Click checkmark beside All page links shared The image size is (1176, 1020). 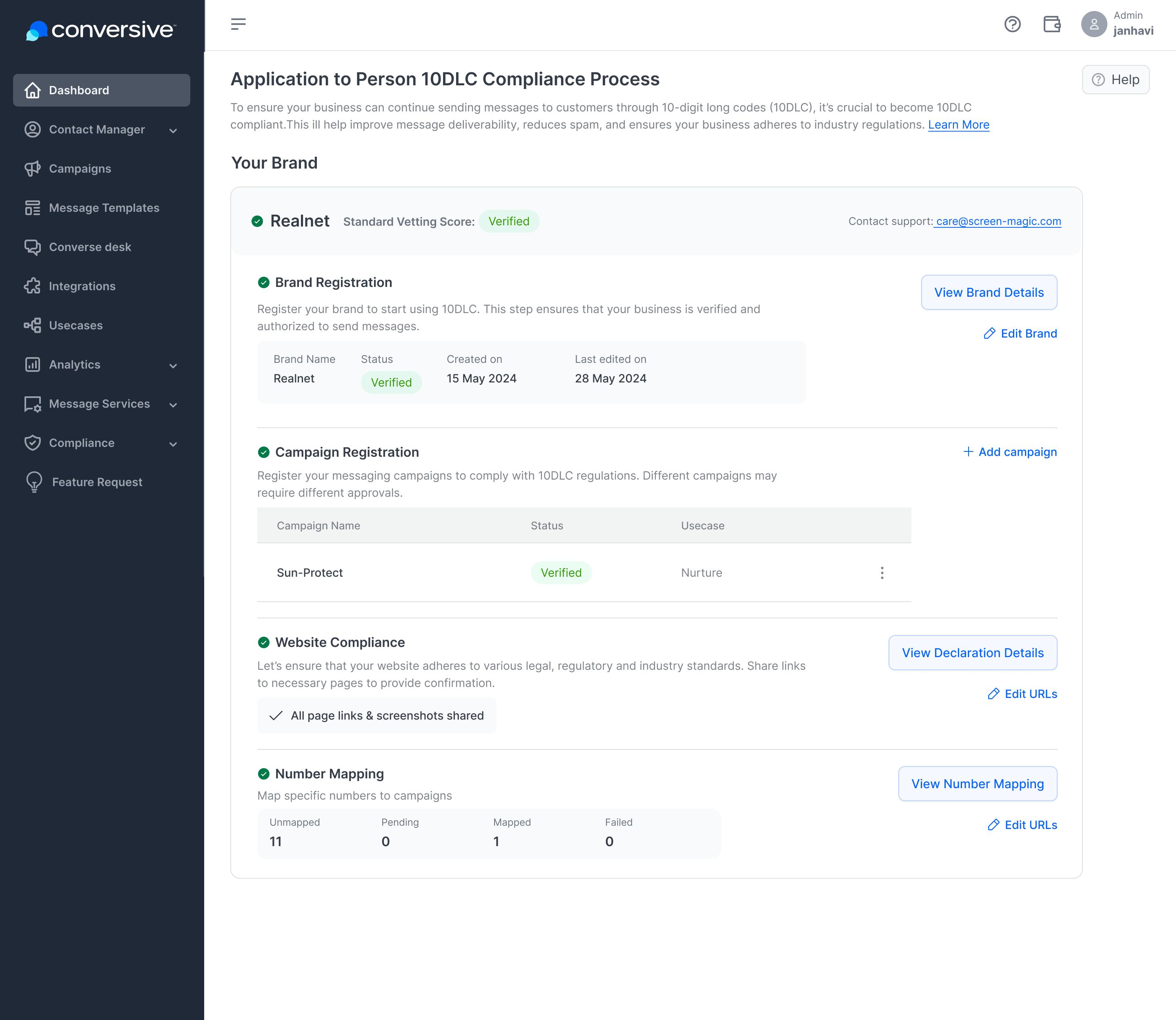(276, 716)
